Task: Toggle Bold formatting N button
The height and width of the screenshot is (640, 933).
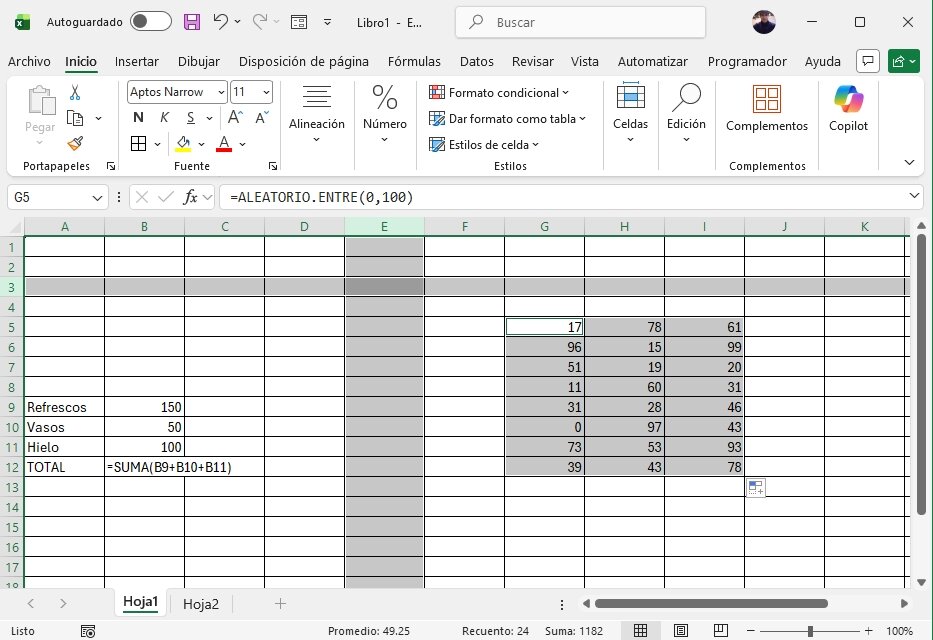Action: [x=138, y=117]
